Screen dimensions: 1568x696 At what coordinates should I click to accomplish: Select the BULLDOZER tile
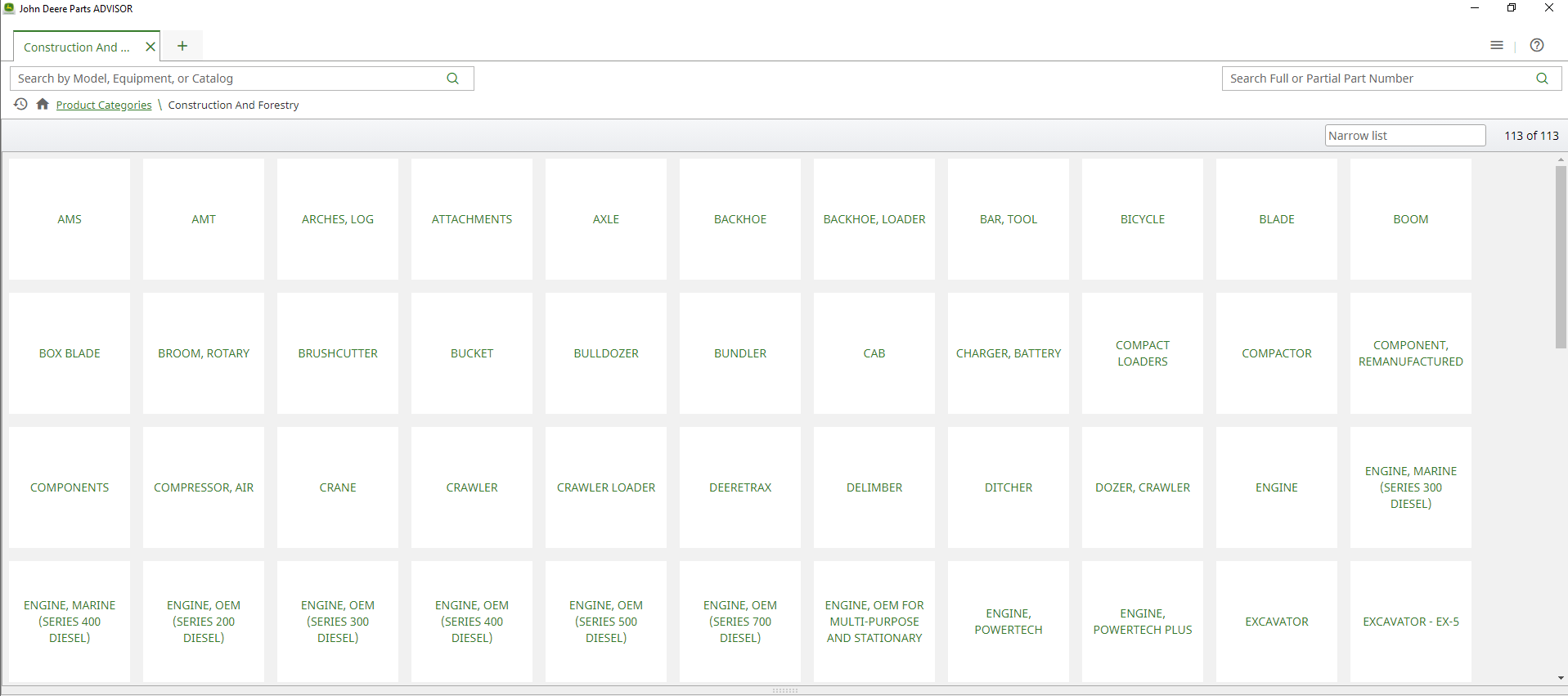606,353
